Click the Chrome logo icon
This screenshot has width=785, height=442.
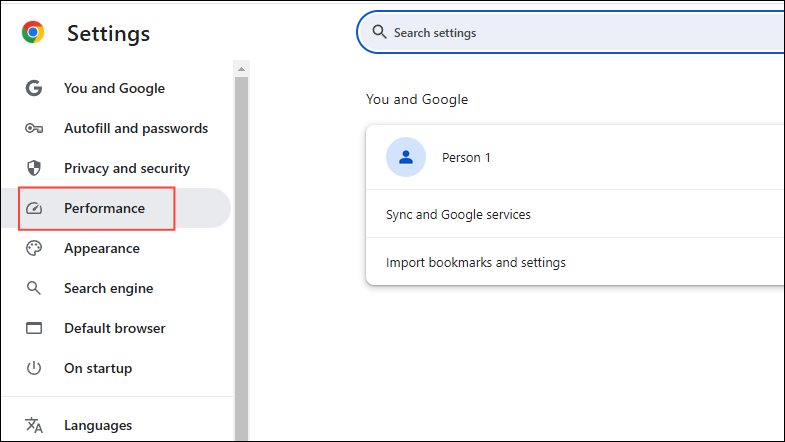(33, 33)
